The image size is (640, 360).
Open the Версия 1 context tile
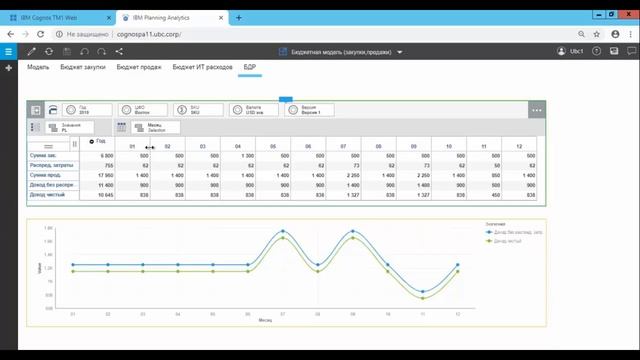click(309, 110)
